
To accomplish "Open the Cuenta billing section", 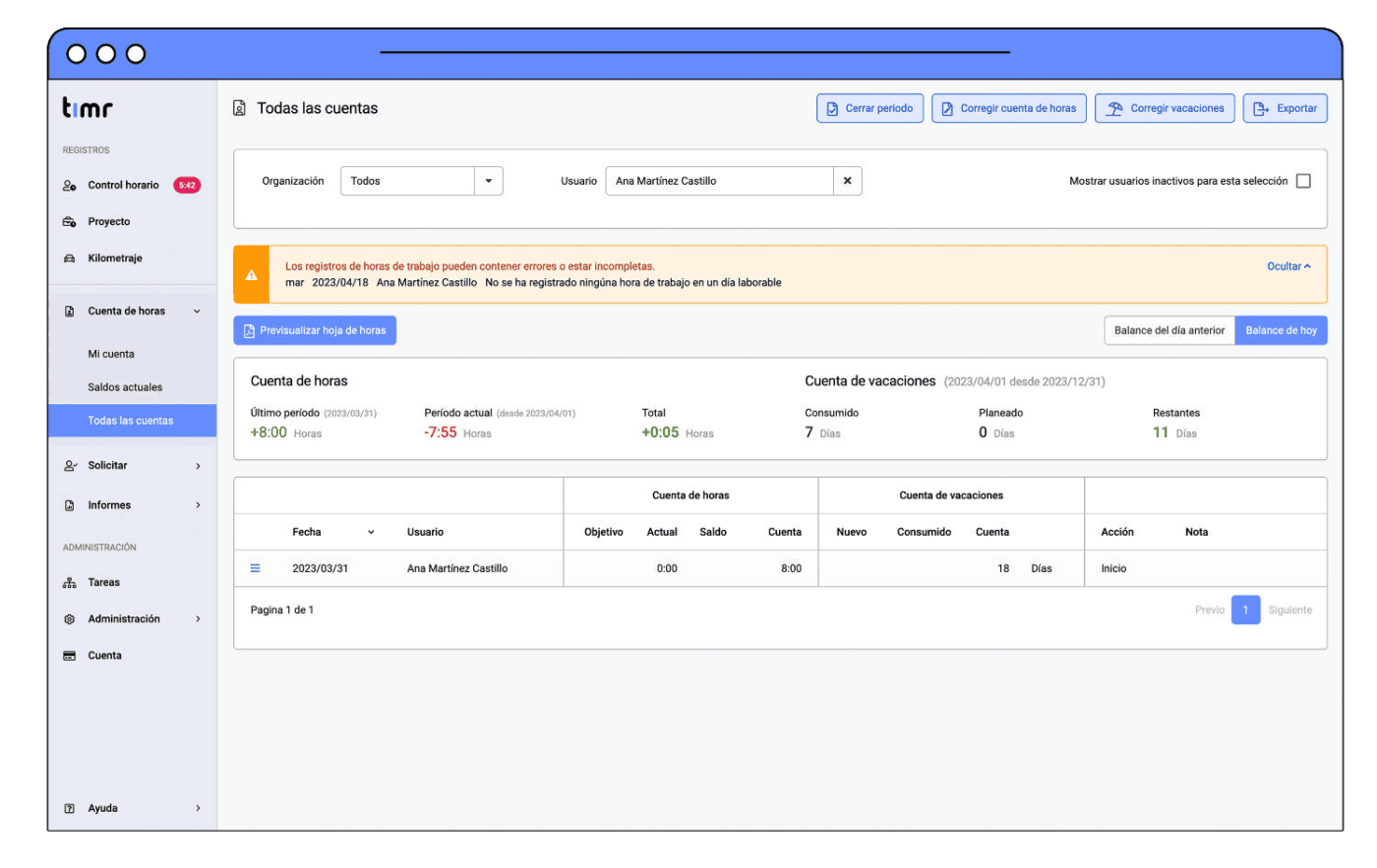I will (x=104, y=656).
